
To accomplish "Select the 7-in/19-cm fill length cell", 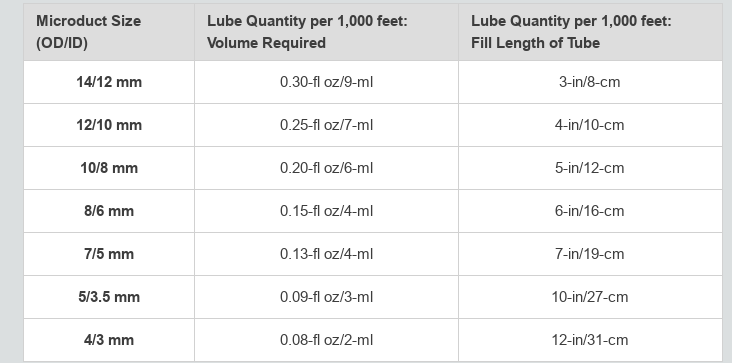I will pos(590,254).
